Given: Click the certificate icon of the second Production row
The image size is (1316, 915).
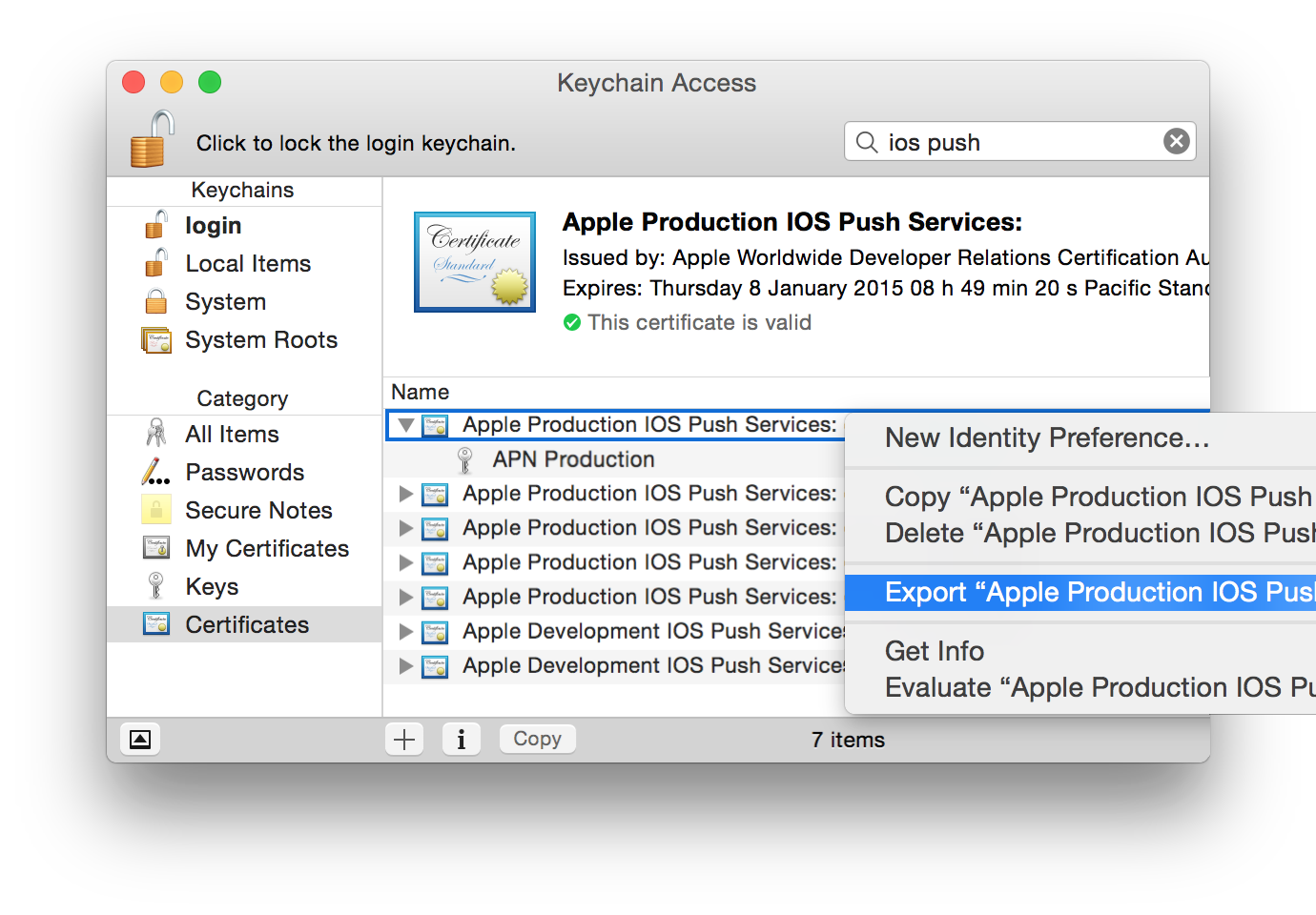Looking at the screenshot, I should 436,494.
